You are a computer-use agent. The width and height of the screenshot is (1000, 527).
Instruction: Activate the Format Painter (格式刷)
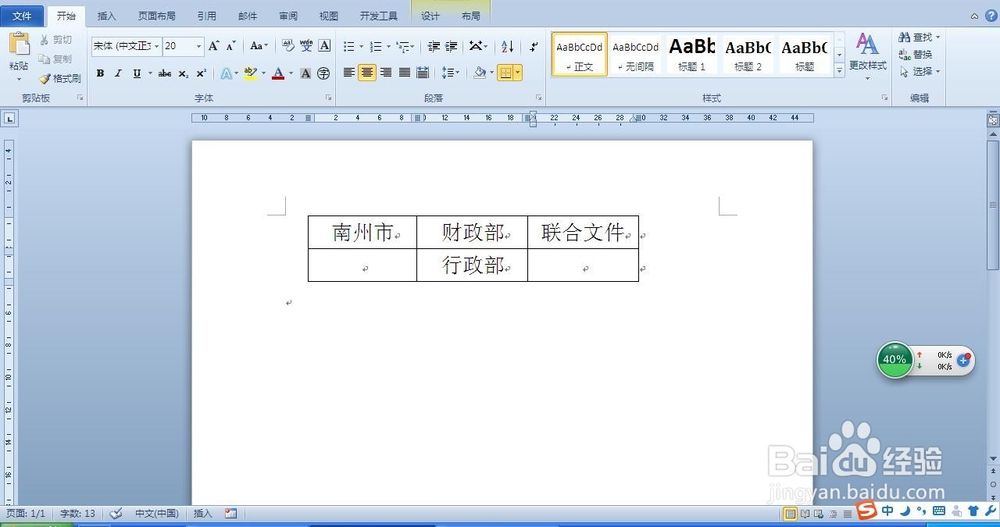click(60, 78)
